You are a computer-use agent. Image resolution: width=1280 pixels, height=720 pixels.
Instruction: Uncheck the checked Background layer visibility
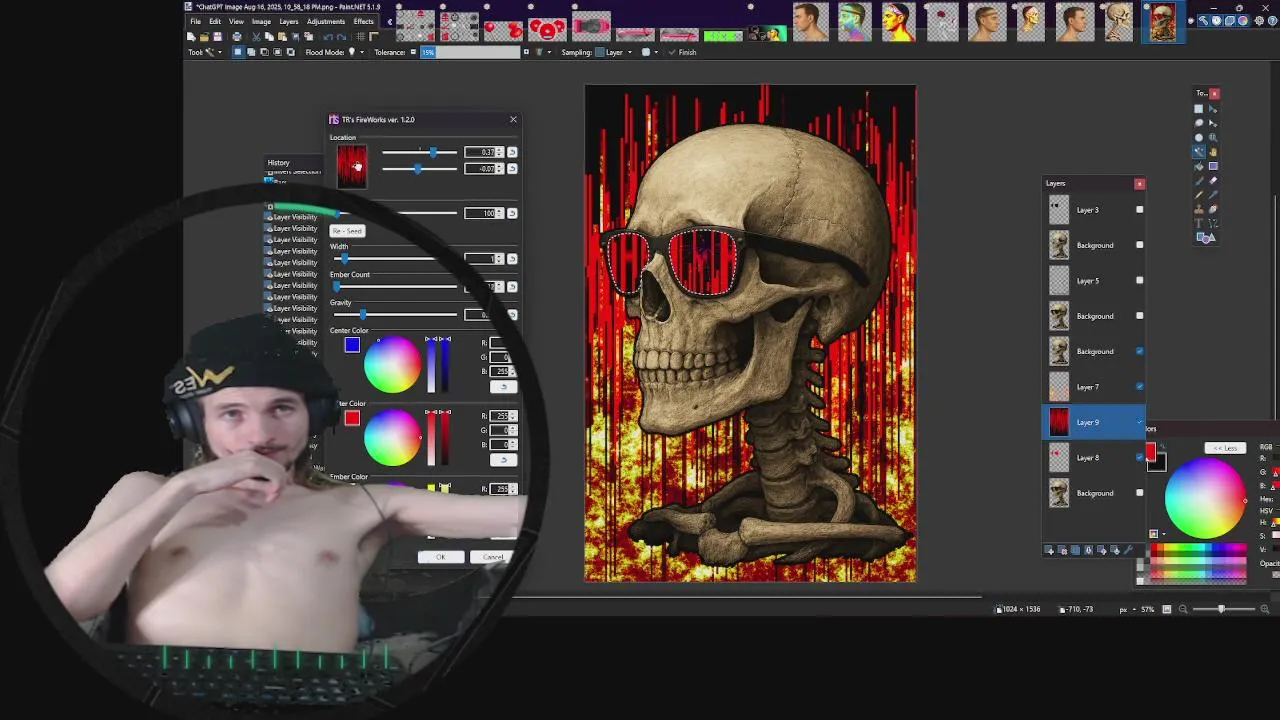tap(1140, 351)
